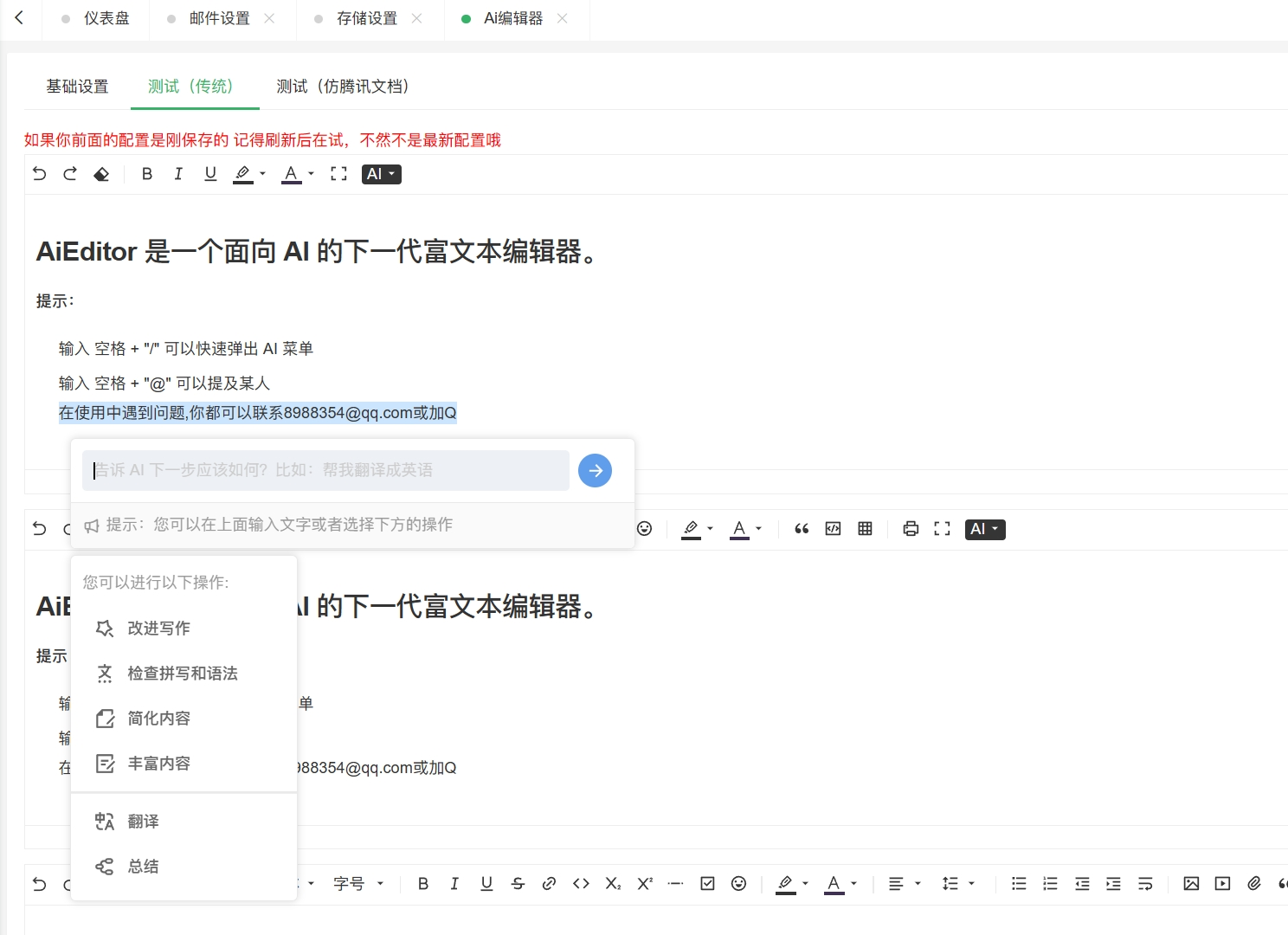Open the 邮件设置 page tab
Viewport: 1288px width, 935px height.
click(220, 19)
